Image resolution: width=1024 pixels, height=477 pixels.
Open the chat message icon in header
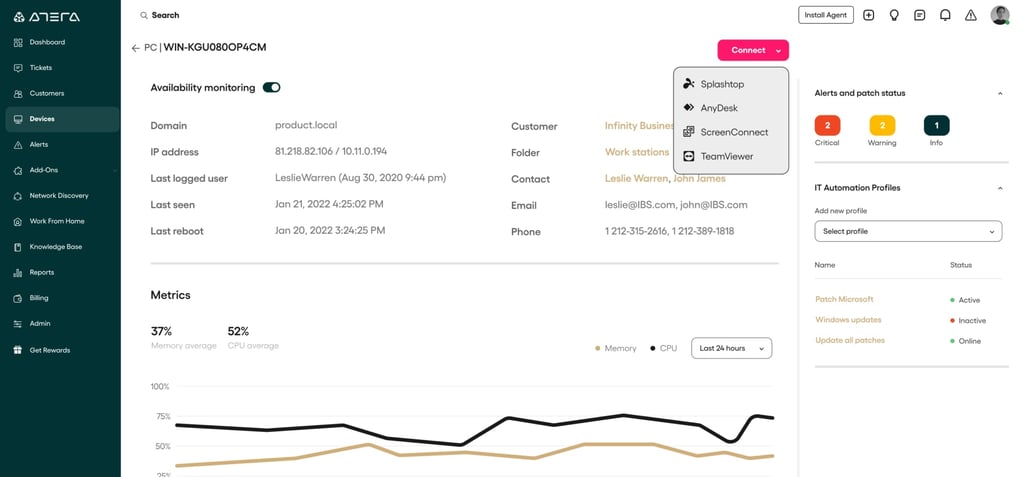(x=919, y=15)
